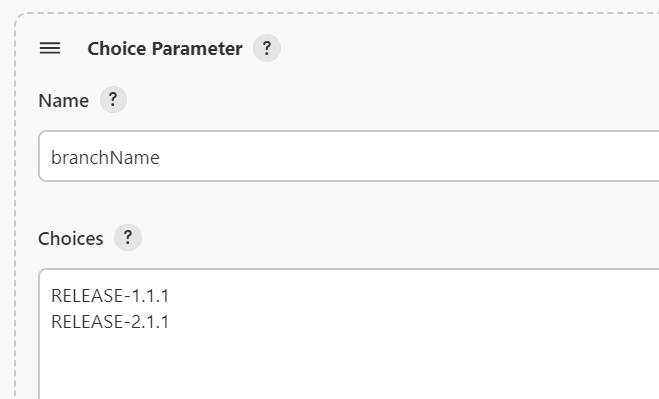Click the hamburger drag handle icon
Viewport: 659px width, 399px height.
point(50,48)
